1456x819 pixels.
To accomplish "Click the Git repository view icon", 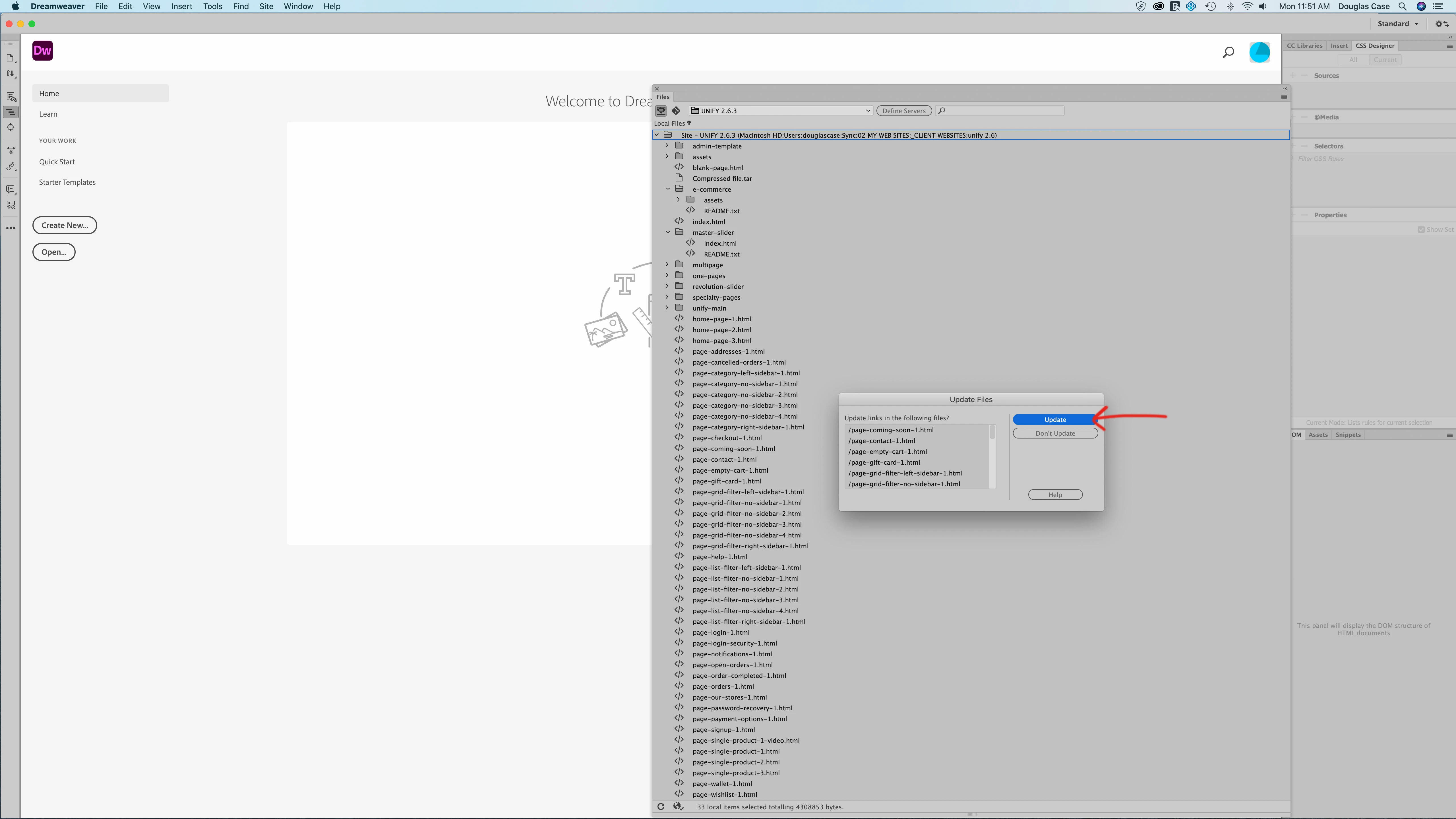I will 676,111.
